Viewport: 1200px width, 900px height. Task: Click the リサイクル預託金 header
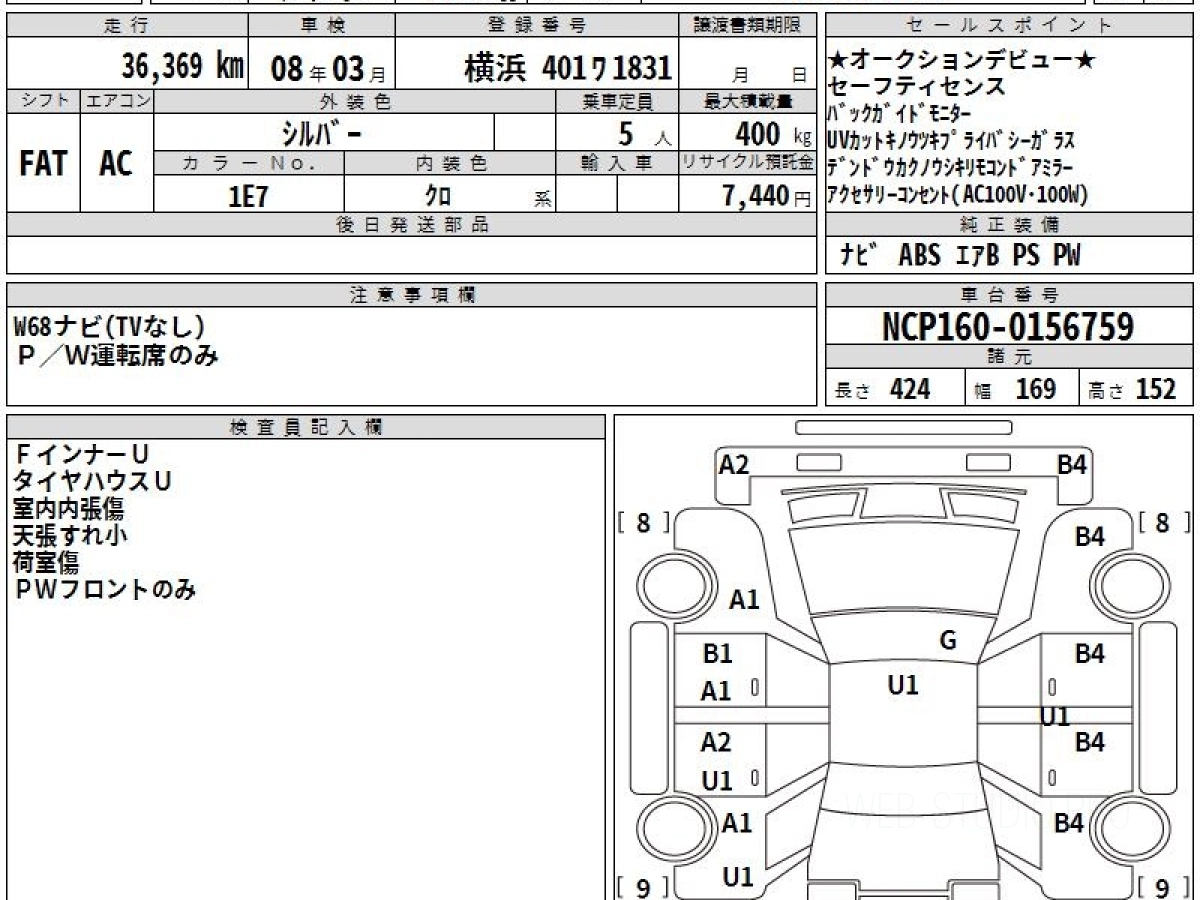coord(748,163)
